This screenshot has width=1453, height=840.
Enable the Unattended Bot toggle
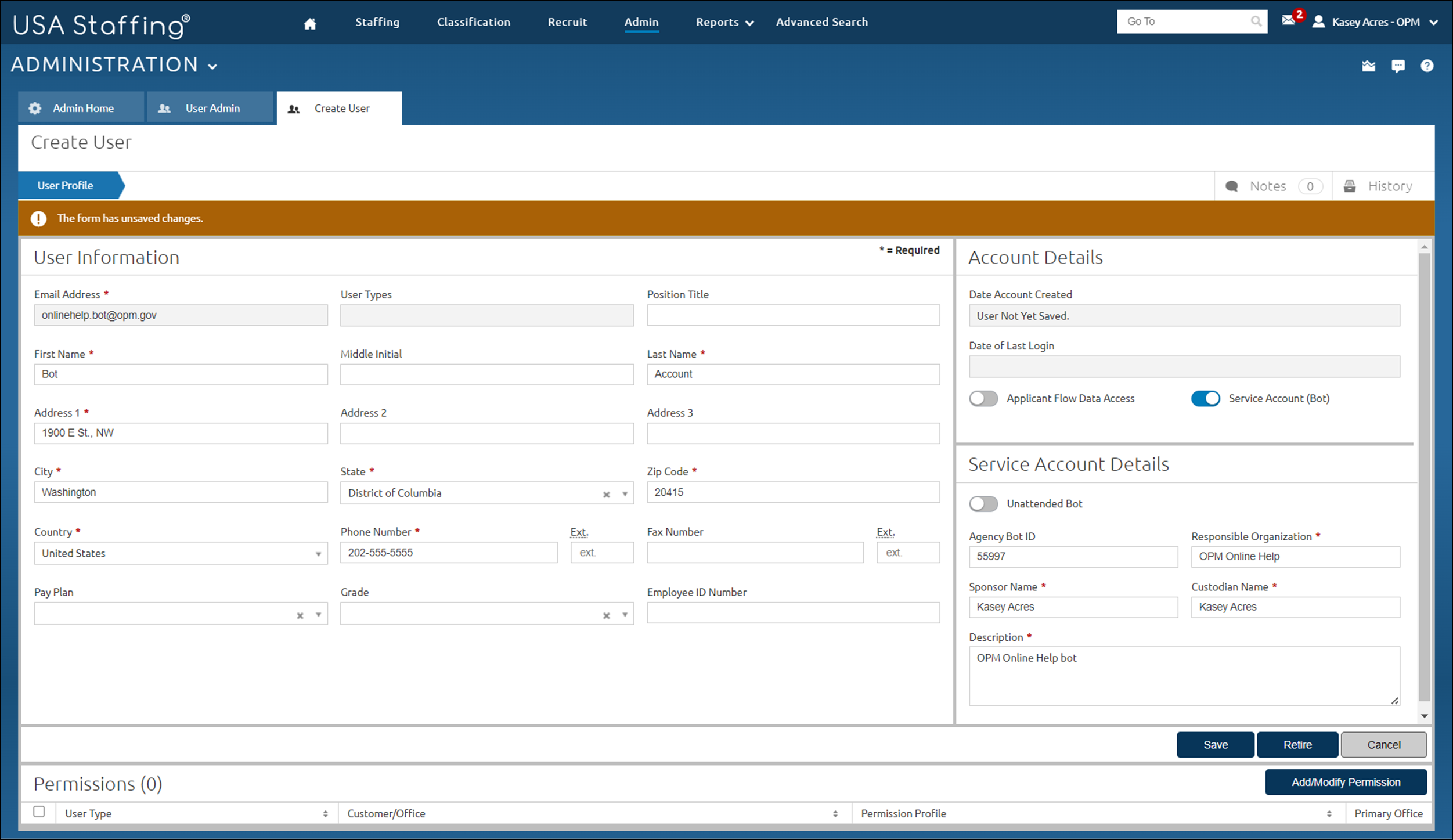pos(983,503)
